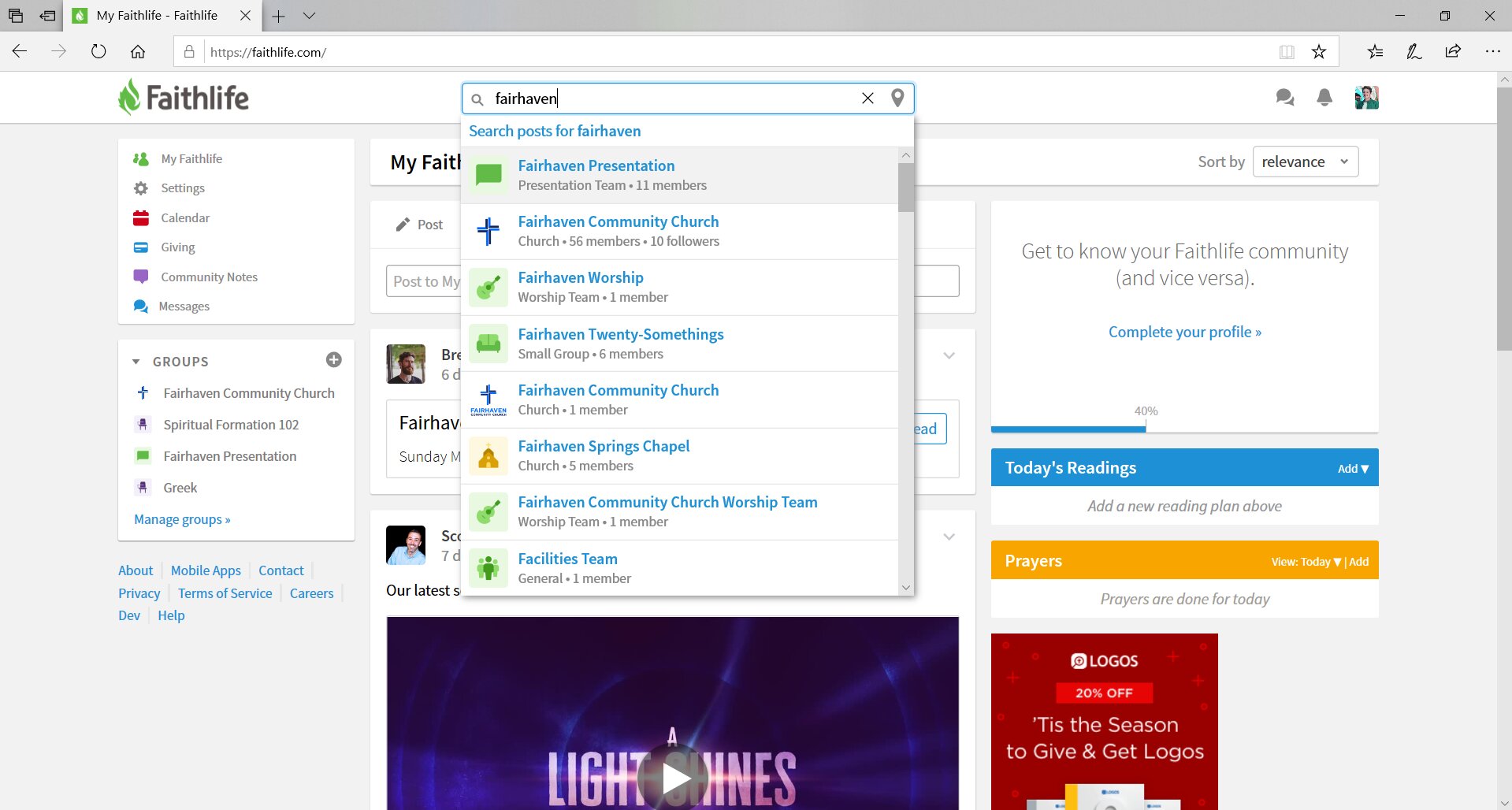The width and height of the screenshot is (1512, 810).
Task: Click Add in Prayers header
Action: (x=1359, y=562)
